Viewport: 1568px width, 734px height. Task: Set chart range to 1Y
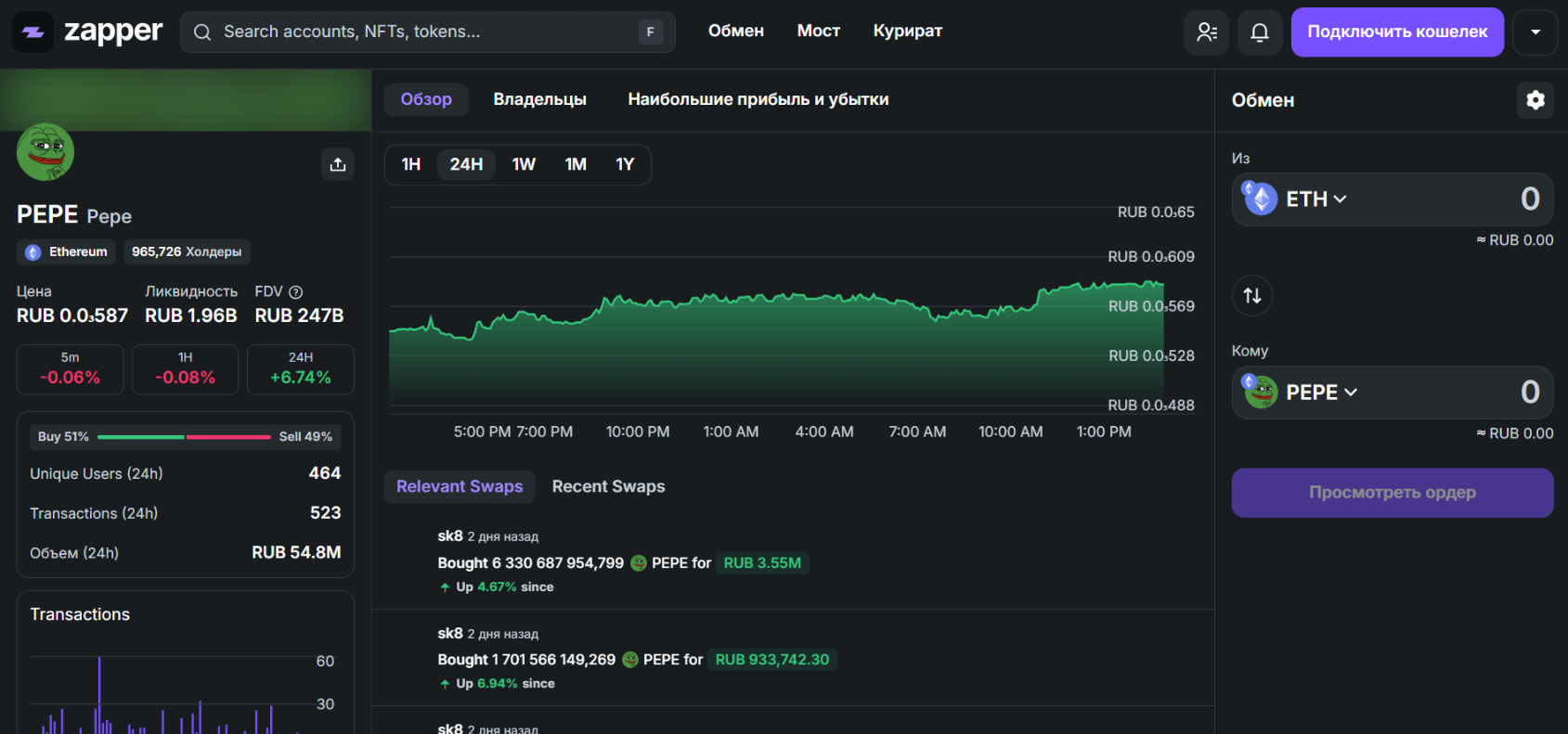coord(625,164)
